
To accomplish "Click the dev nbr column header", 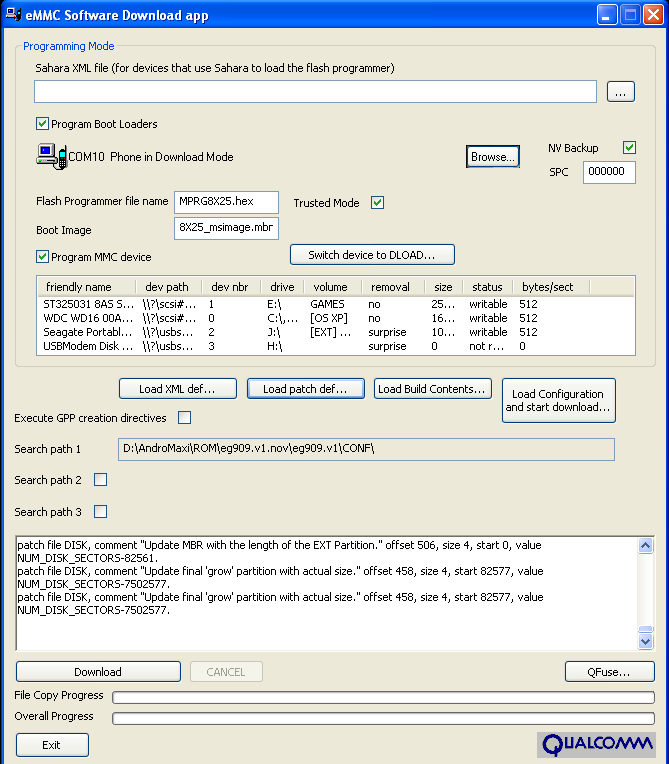I will pos(232,287).
